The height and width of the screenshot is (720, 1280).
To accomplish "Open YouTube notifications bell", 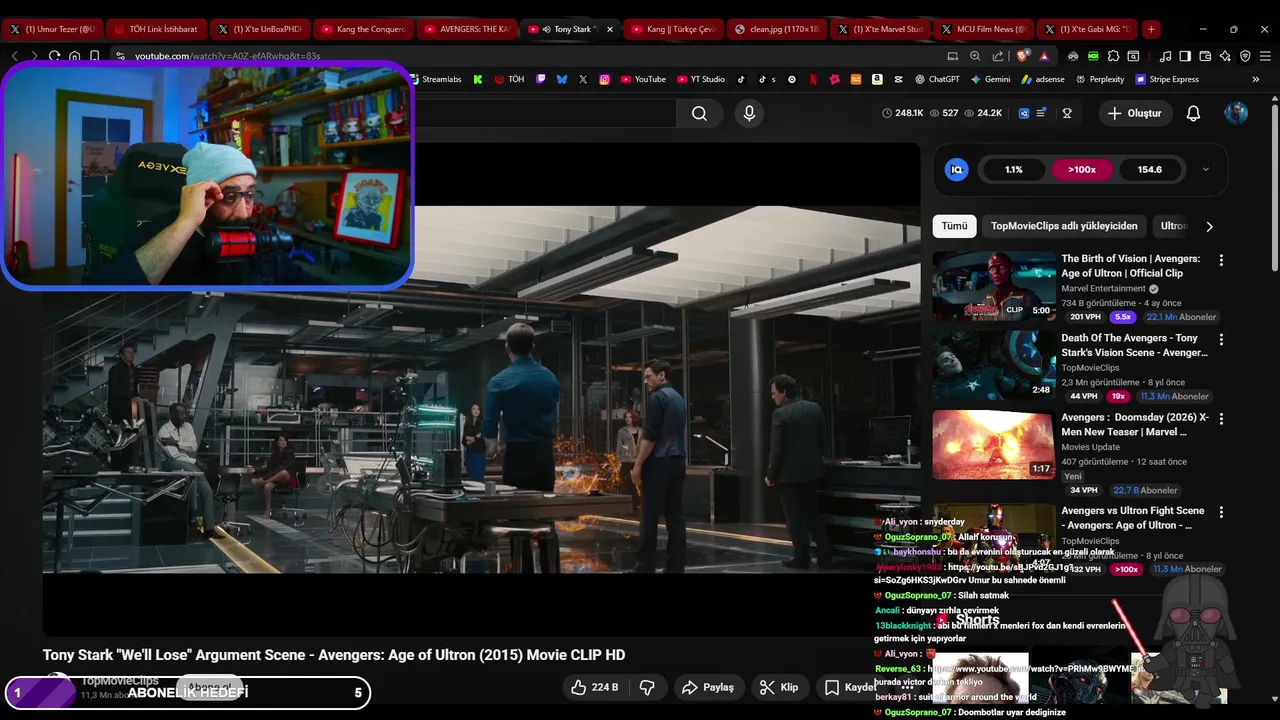I will pos(1193,114).
